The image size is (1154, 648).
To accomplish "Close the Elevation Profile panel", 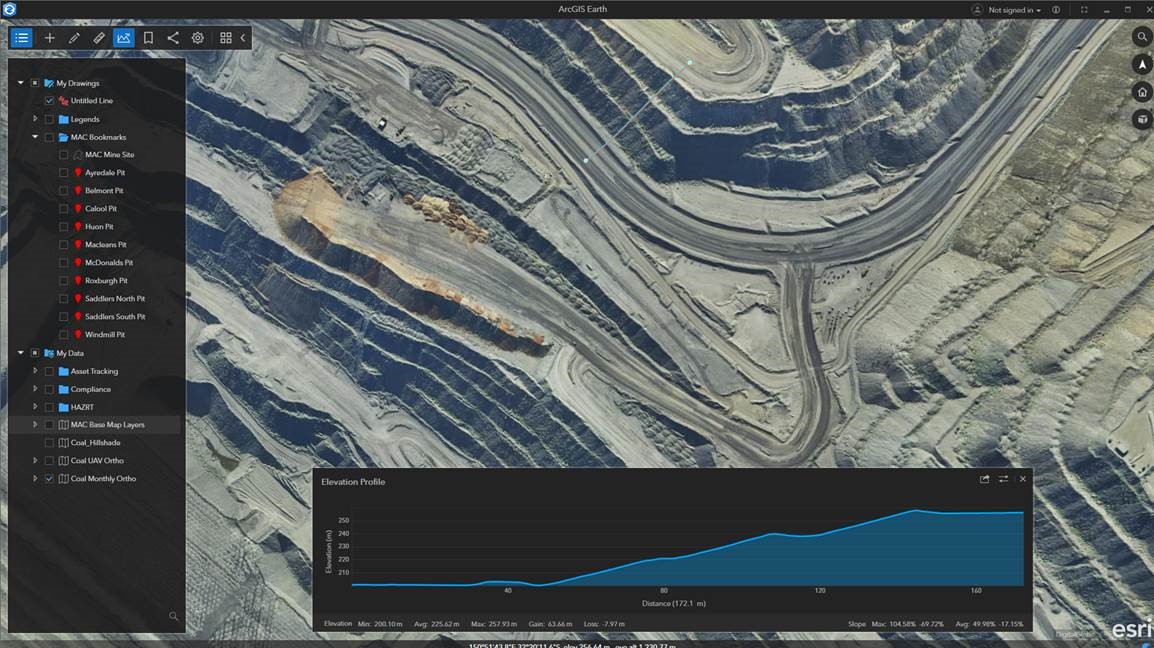I will tap(1022, 479).
